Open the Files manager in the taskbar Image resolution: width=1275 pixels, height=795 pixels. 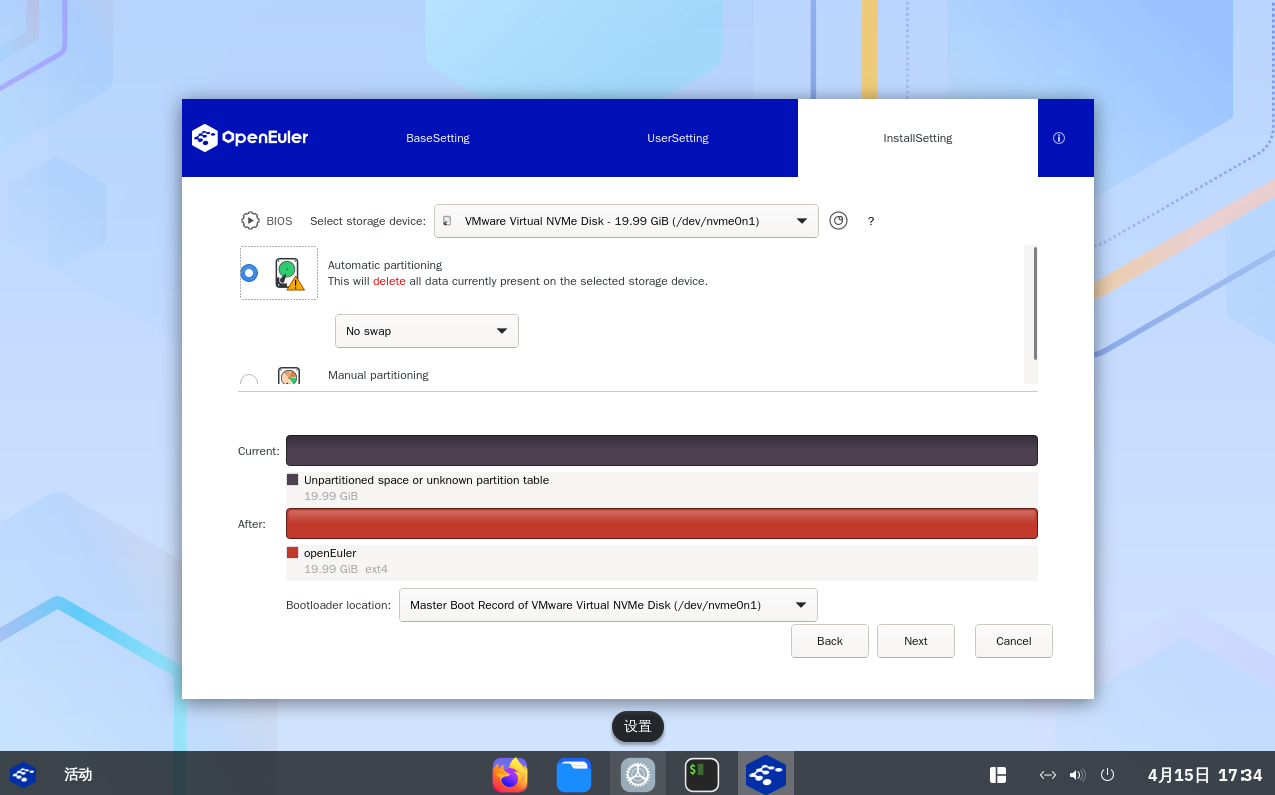click(574, 775)
